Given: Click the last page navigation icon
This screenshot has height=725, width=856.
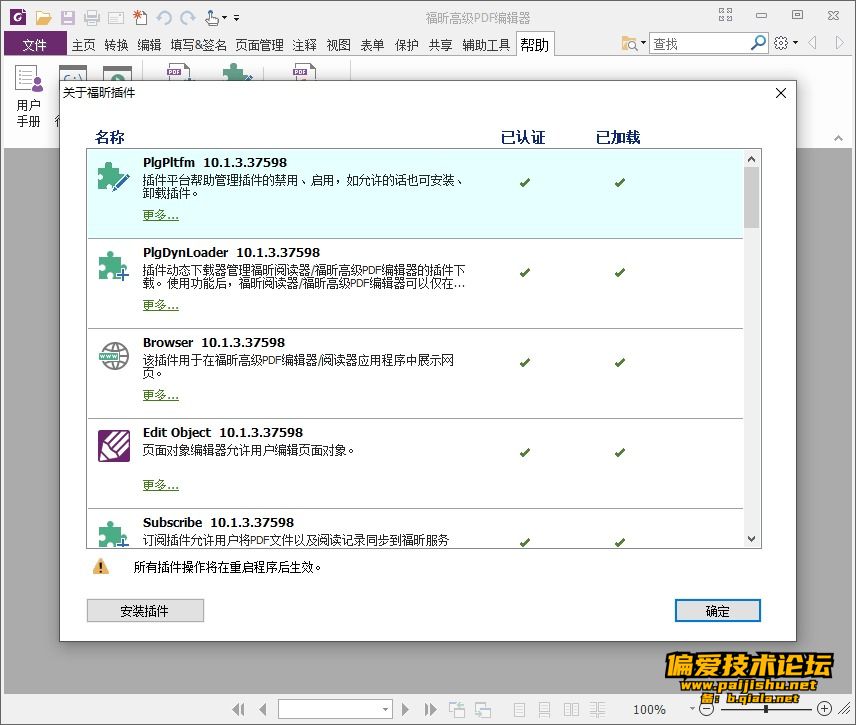Looking at the screenshot, I should coord(431,709).
